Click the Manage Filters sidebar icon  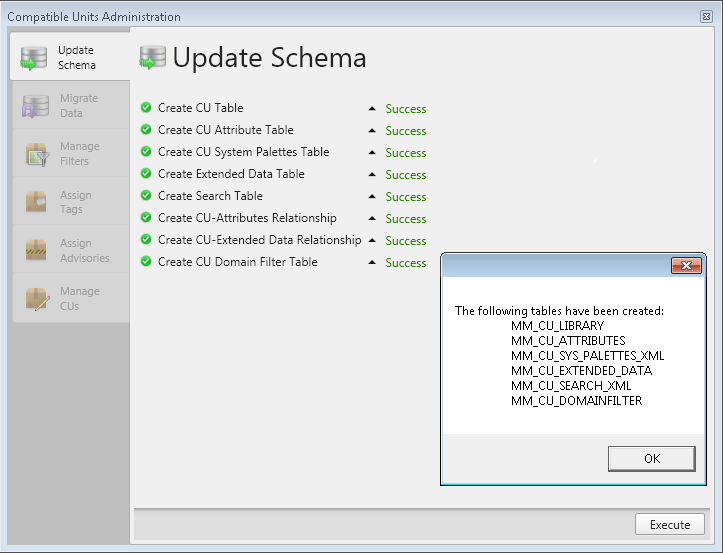(x=36, y=154)
